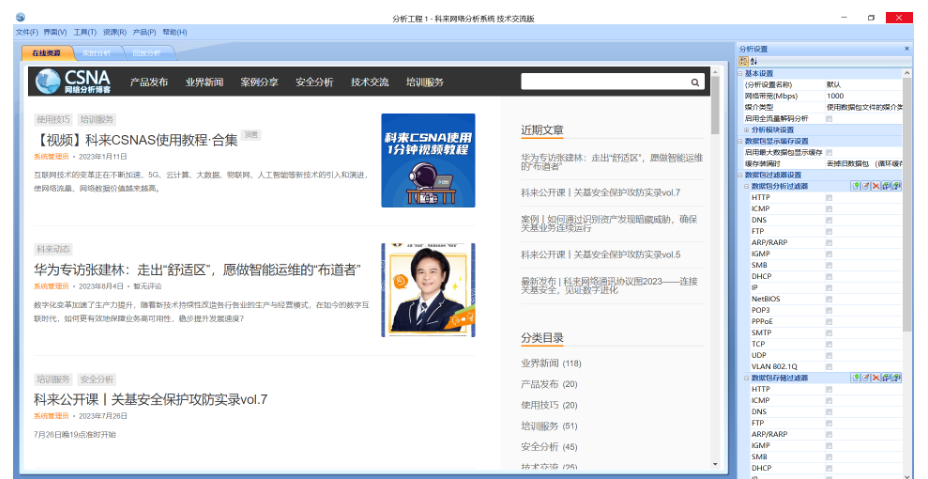Click the web page scroll-up arrow
The width and height of the screenshot is (928, 479).
[x=715, y=72]
